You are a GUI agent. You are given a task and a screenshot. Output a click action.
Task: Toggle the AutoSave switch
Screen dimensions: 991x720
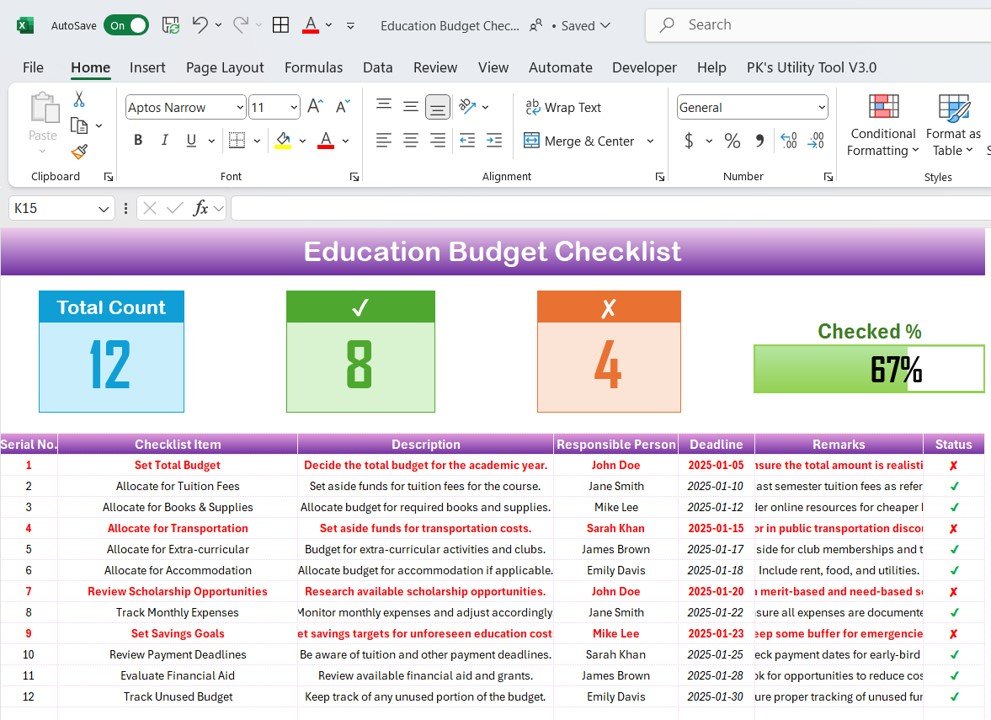pyautogui.click(x=126, y=25)
